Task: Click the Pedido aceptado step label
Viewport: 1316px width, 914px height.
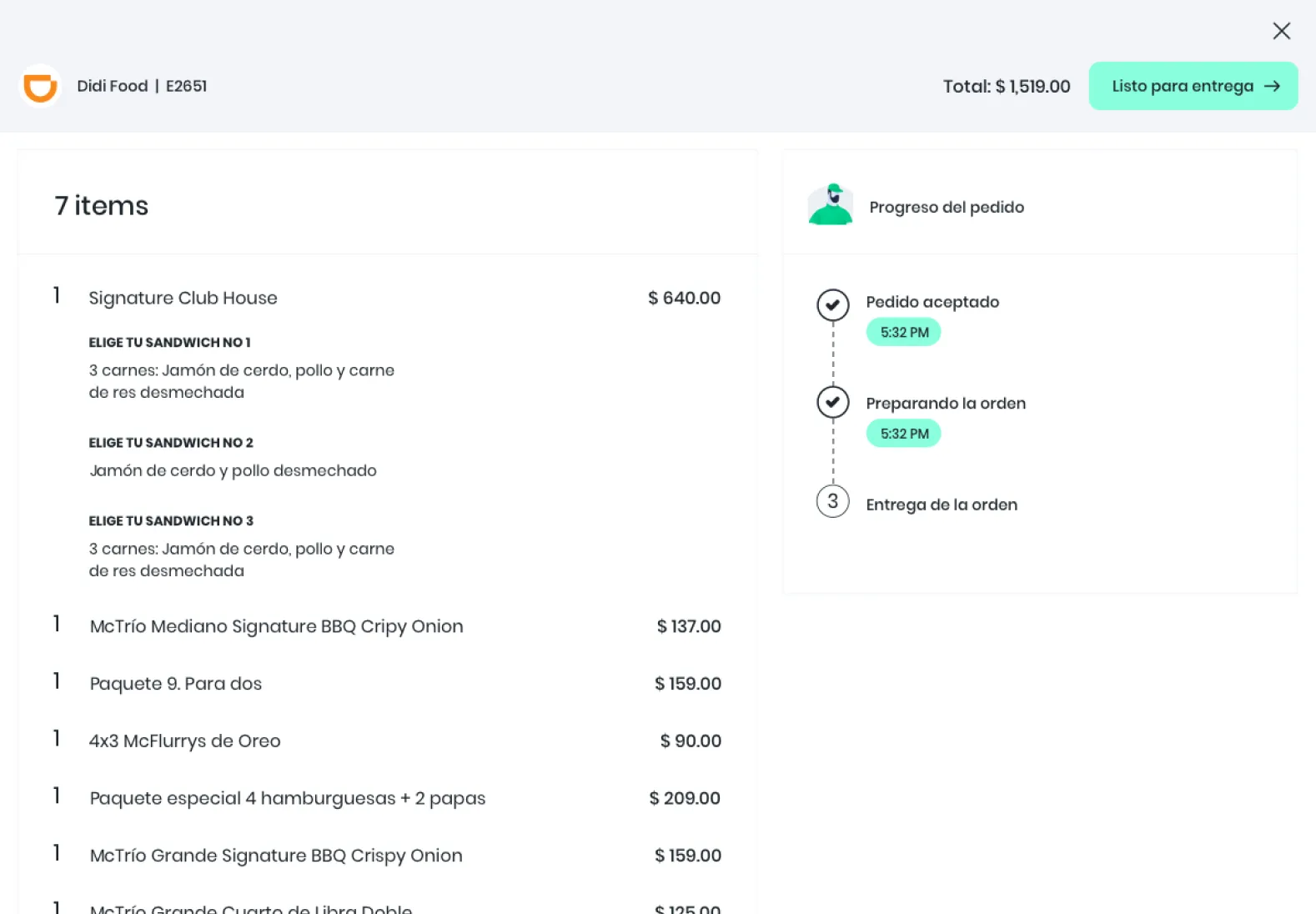Action: [x=932, y=302]
